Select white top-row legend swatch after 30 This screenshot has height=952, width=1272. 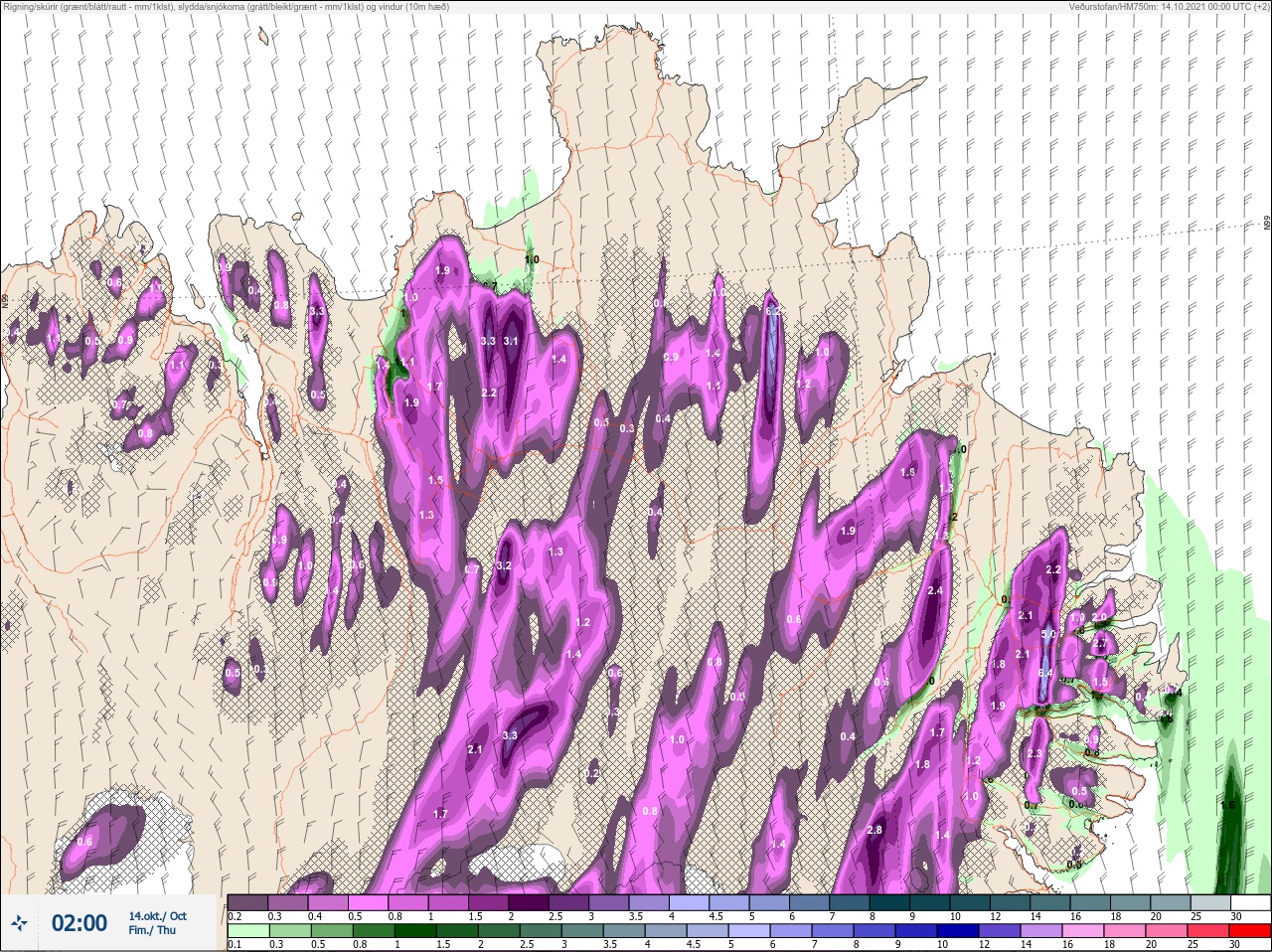[1252, 902]
